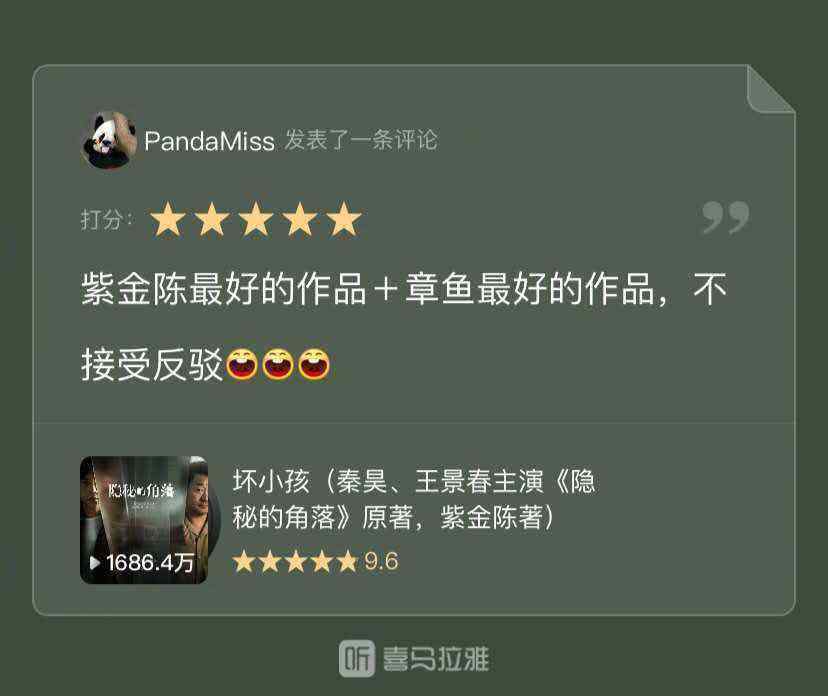Select the PandaMiss username
828x696 pixels.
click(209, 141)
